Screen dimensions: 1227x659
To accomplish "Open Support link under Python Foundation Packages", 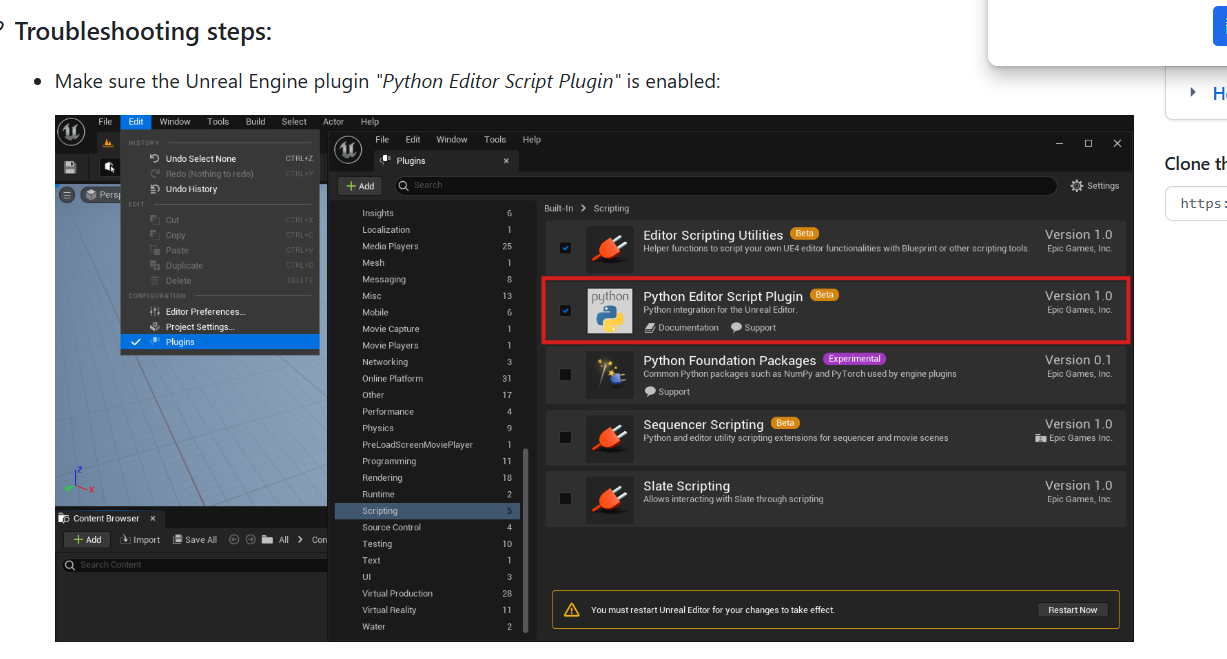I will [x=667, y=392].
